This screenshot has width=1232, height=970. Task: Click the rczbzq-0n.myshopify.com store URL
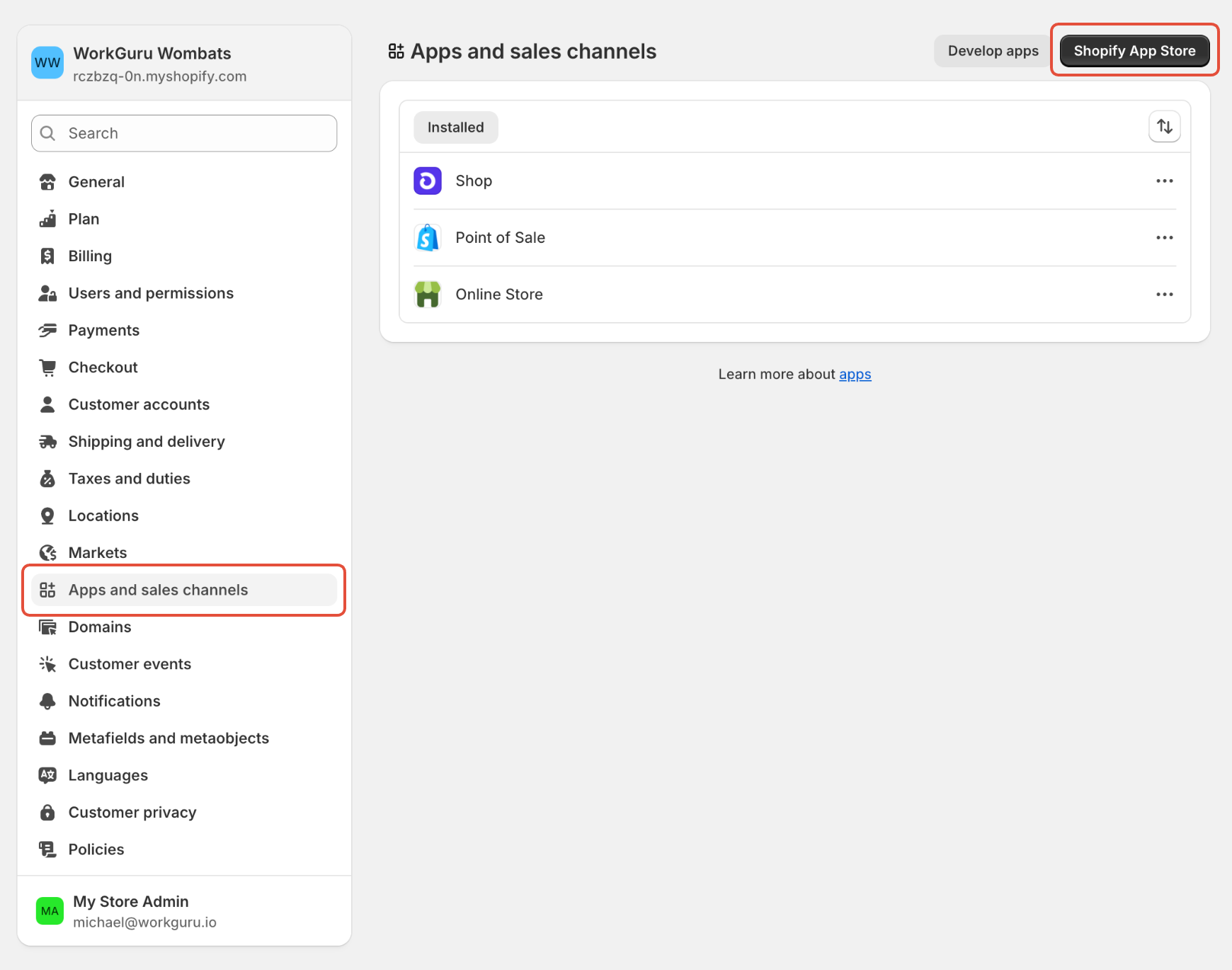tap(160, 76)
